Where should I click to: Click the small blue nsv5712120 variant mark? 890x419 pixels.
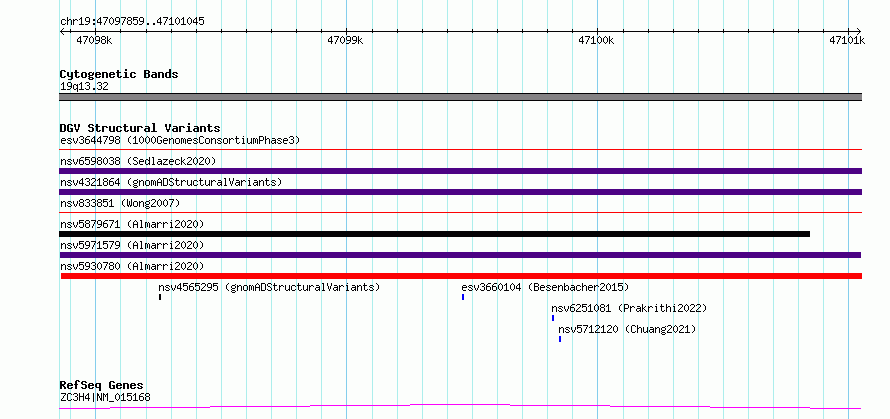pos(560,339)
